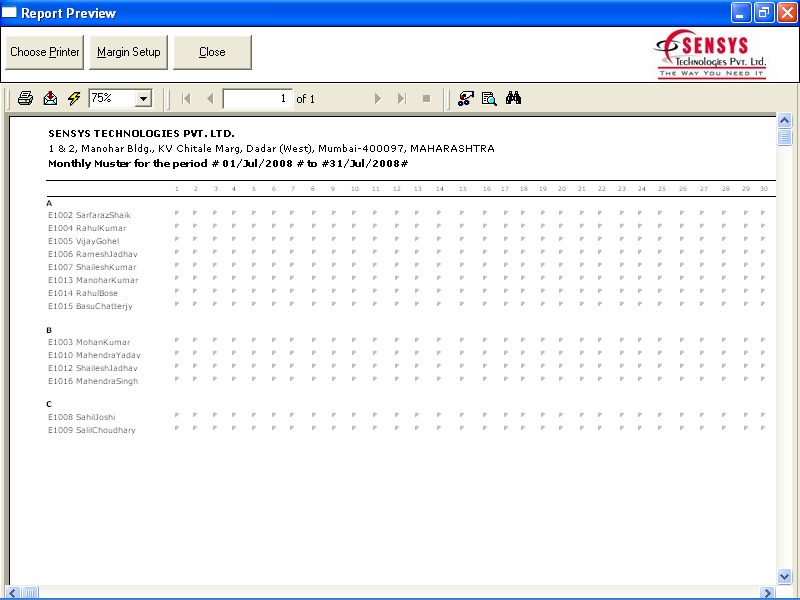This screenshot has width=800, height=600.
Task: Refresh report data with the lightning icon
Action: 74,98
